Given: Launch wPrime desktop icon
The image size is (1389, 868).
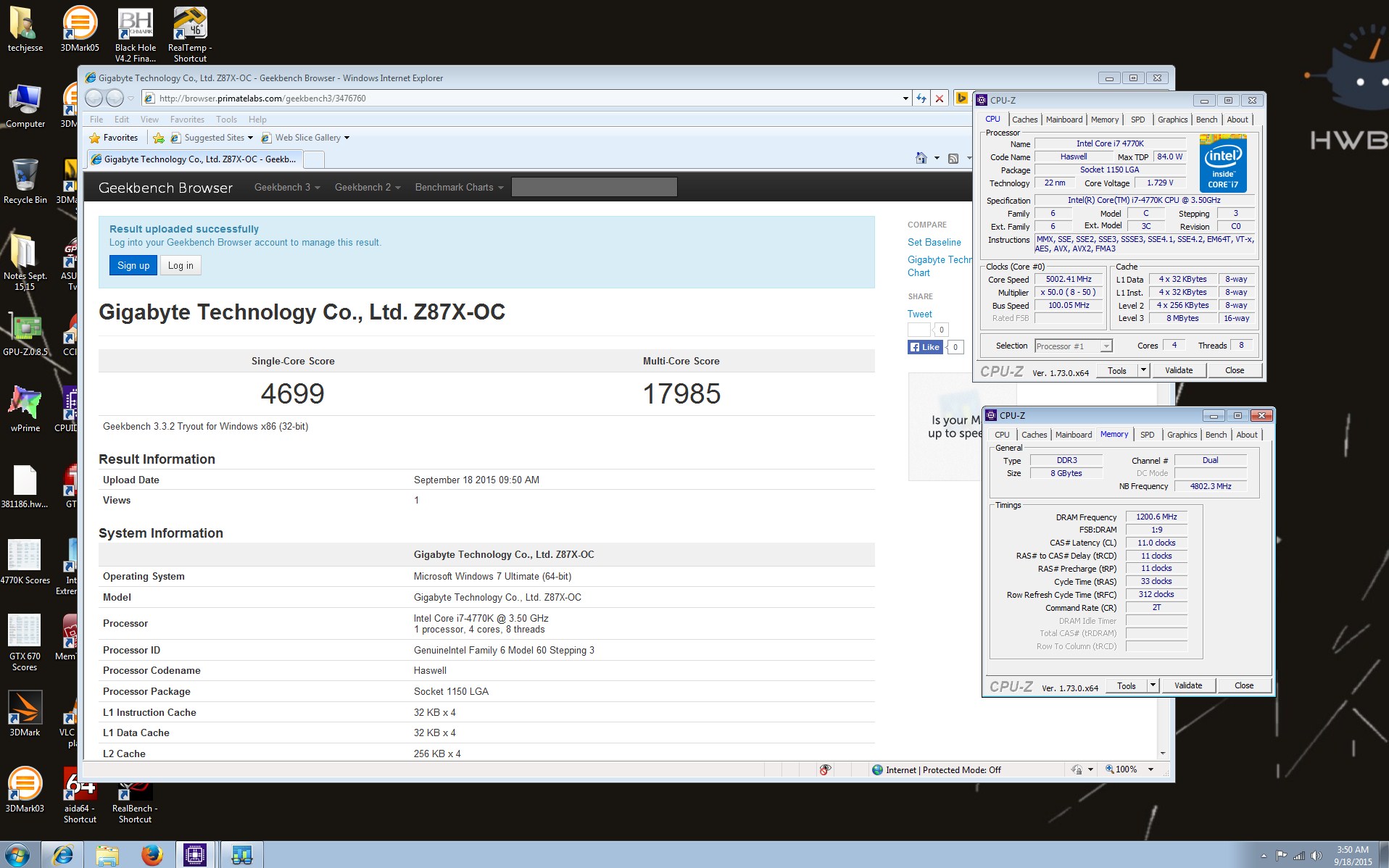Looking at the screenshot, I should [x=25, y=409].
